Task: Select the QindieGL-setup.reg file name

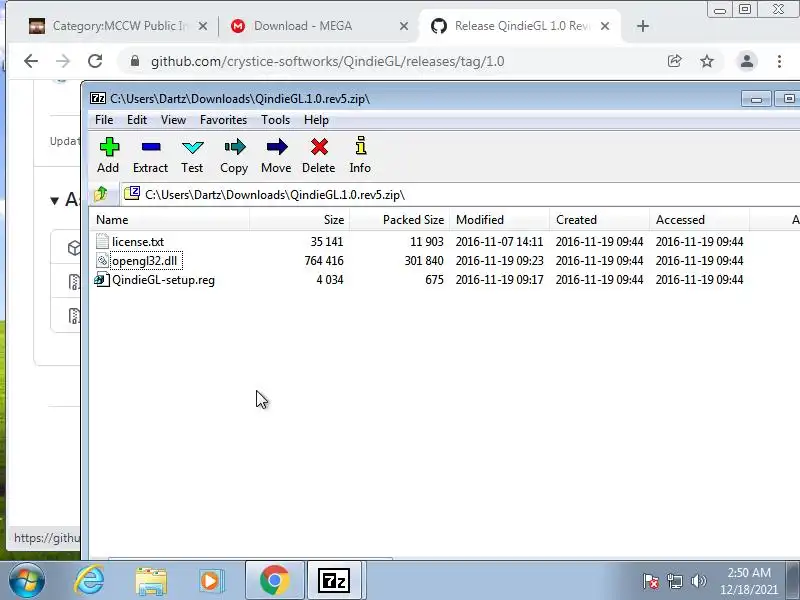Action: click(163, 280)
